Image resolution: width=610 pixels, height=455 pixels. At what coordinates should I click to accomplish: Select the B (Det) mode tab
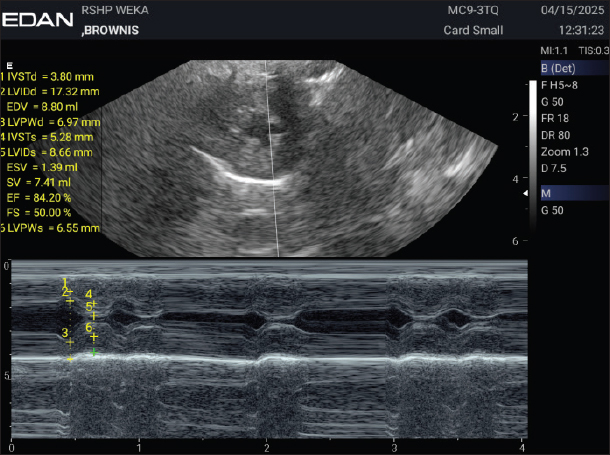tap(573, 69)
